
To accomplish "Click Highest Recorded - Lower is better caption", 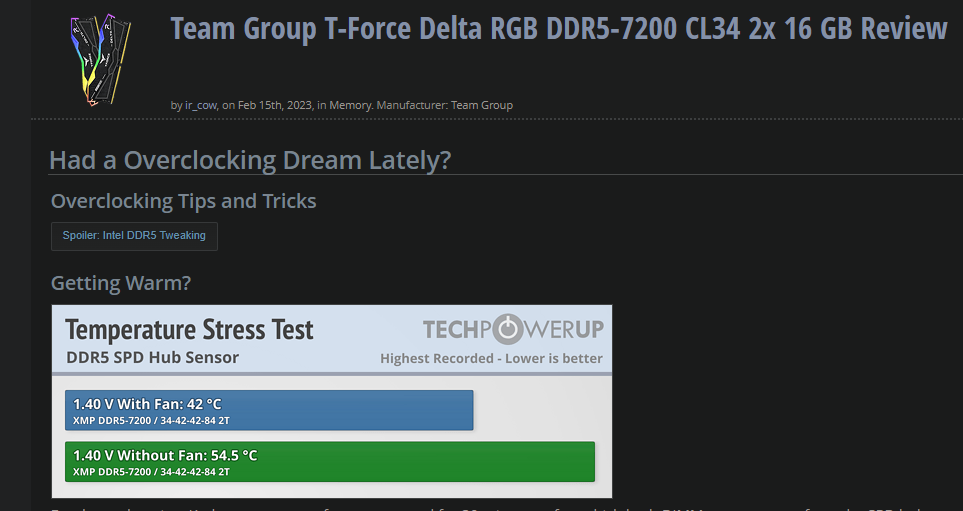I will [491, 359].
